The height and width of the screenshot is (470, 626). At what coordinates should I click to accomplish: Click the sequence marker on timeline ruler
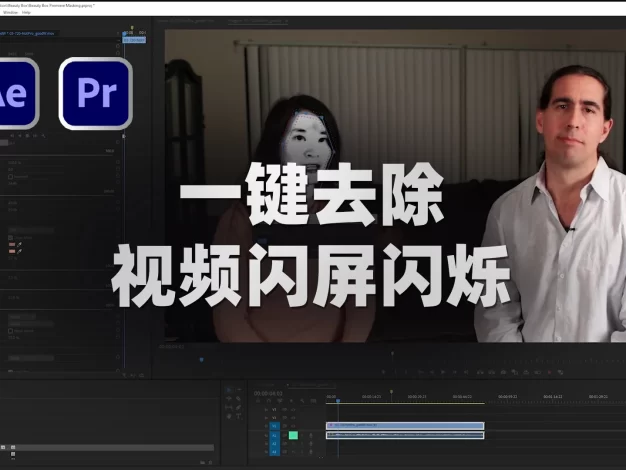tap(392, 393)
